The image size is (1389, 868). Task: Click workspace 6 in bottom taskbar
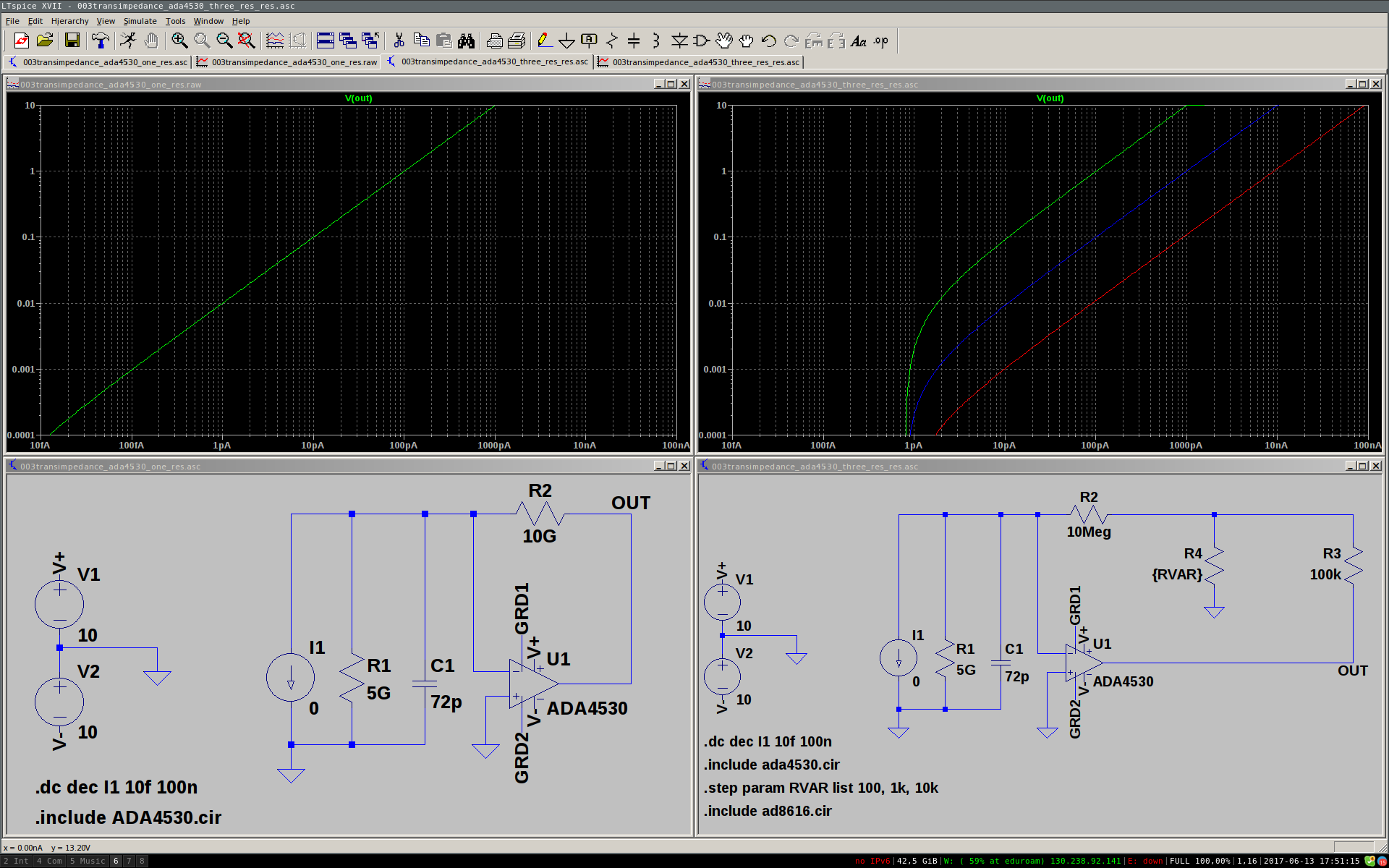tap(116, 861)
